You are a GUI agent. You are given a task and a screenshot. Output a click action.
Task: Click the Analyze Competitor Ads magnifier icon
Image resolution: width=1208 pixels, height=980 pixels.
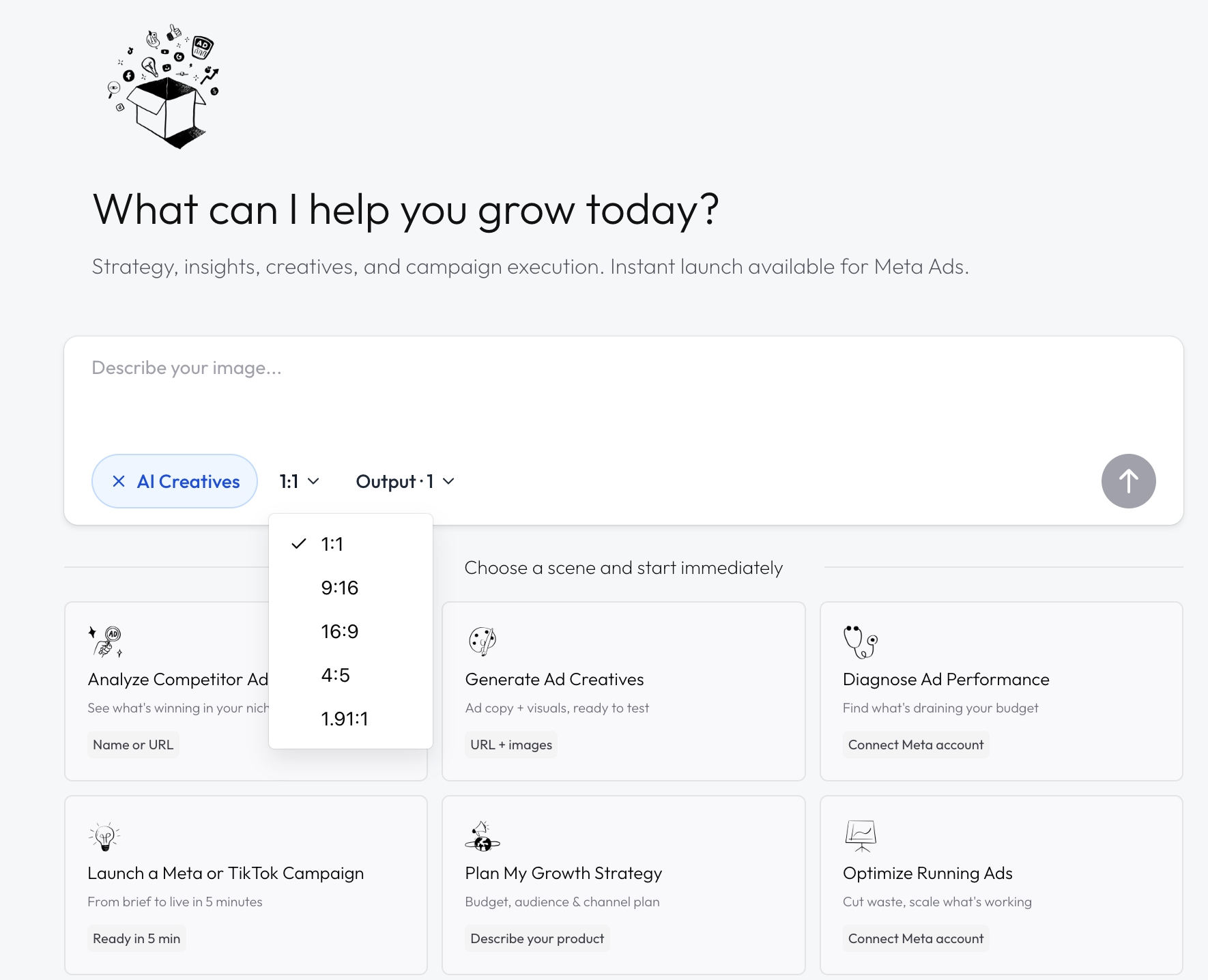click(x=105, y=642)
